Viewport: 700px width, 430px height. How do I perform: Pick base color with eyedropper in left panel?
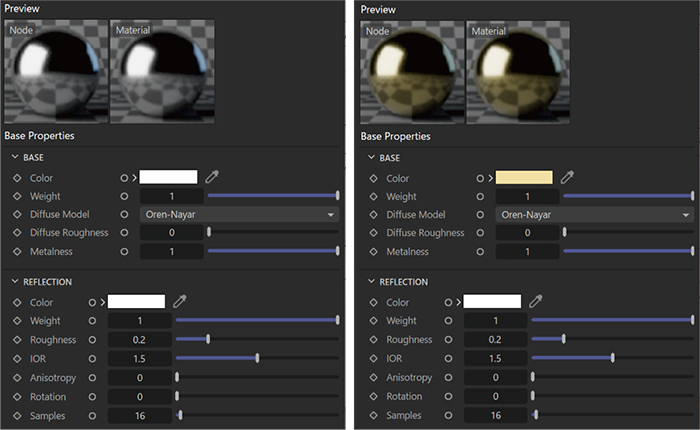(212, 177)
